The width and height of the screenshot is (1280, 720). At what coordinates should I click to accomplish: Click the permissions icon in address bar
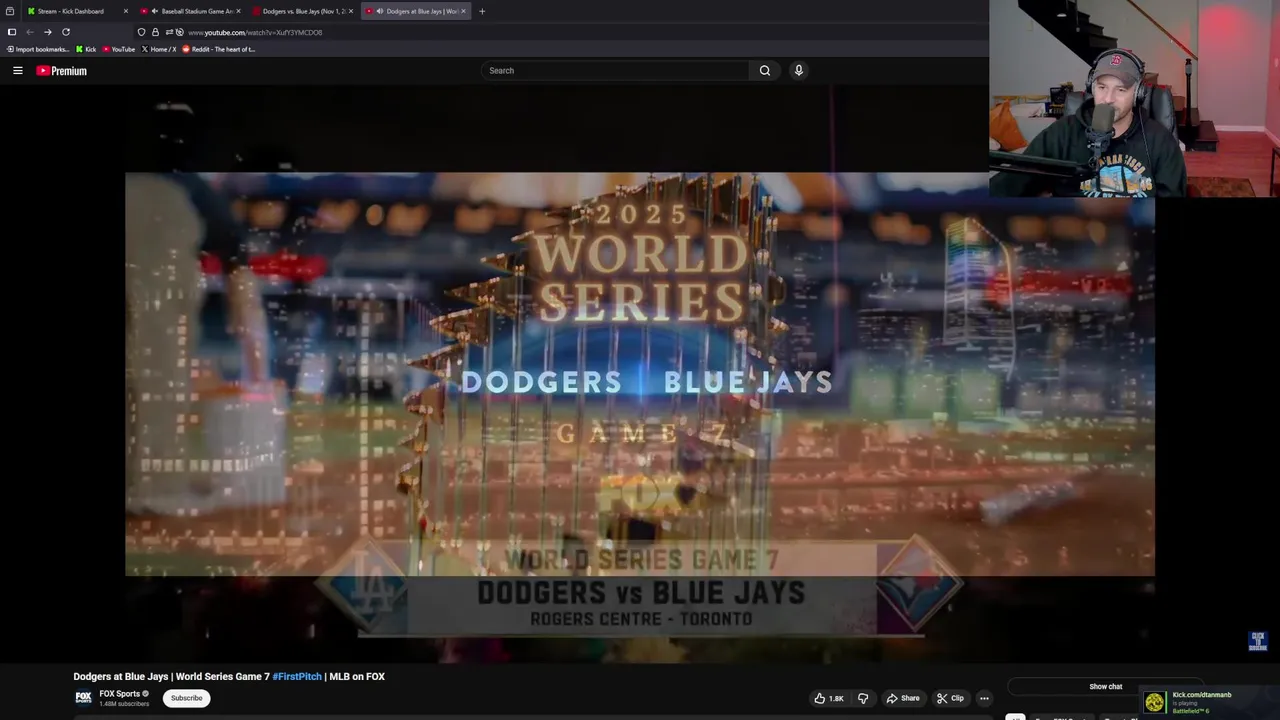pyautogui.click(x=169, y=32)
